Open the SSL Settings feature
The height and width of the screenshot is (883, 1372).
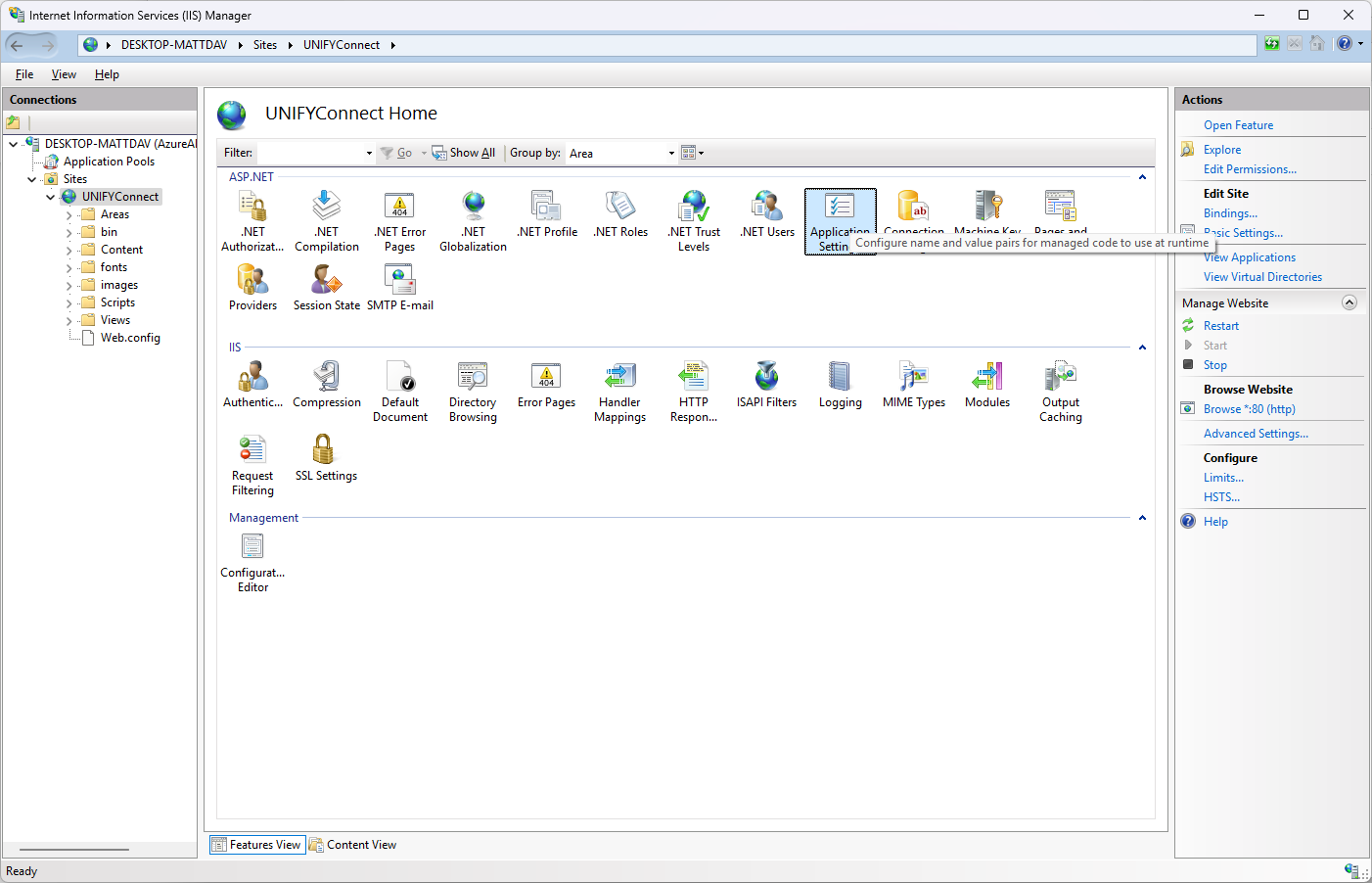(326, 458)
